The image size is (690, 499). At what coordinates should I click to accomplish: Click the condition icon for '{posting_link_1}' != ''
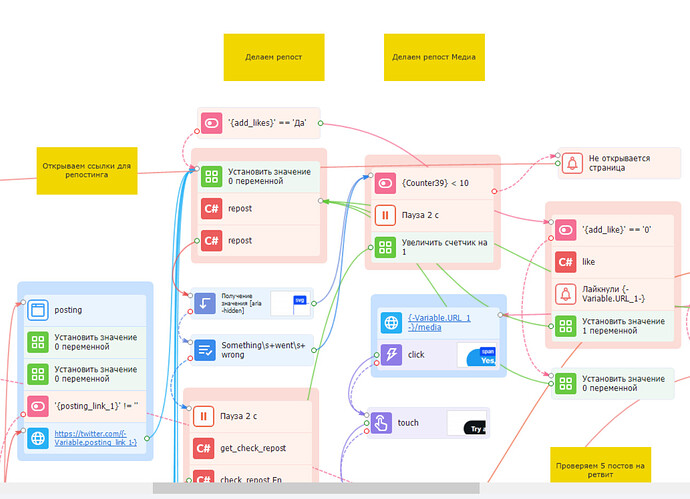(x=38, y=406)
